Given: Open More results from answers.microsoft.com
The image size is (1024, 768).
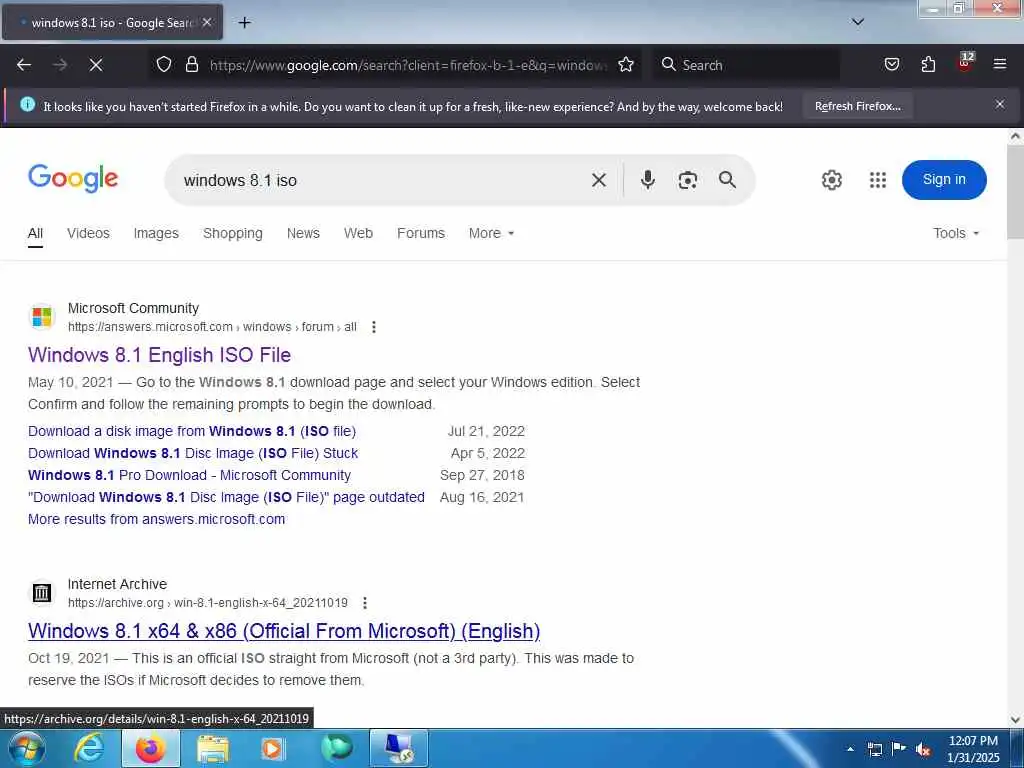Looking at the screenshot, I should 157,519.
